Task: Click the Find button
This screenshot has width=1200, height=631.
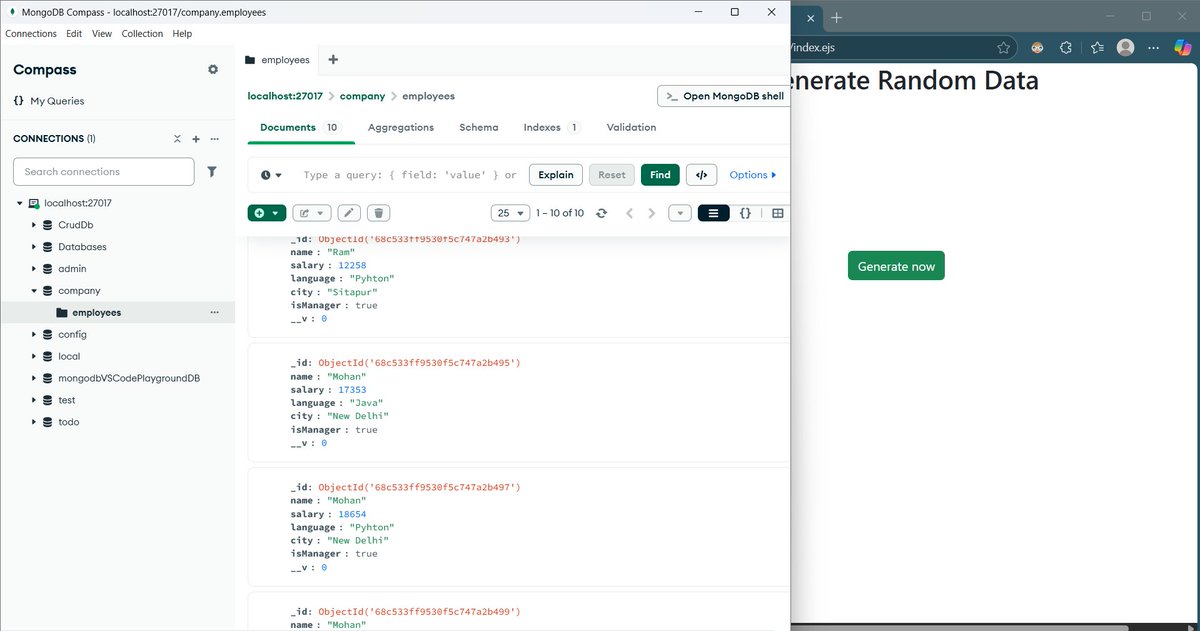Action: pos(660,175)
